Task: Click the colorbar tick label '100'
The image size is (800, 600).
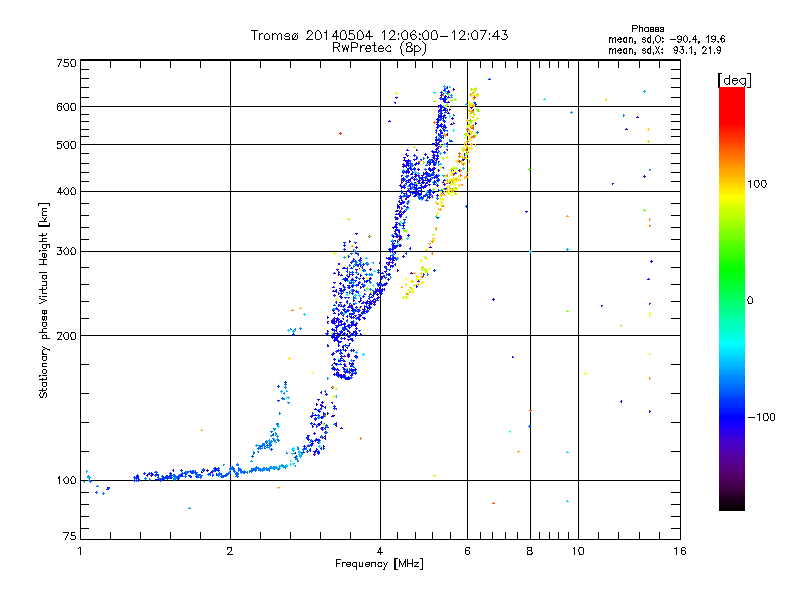Action: tap(757, 184)
